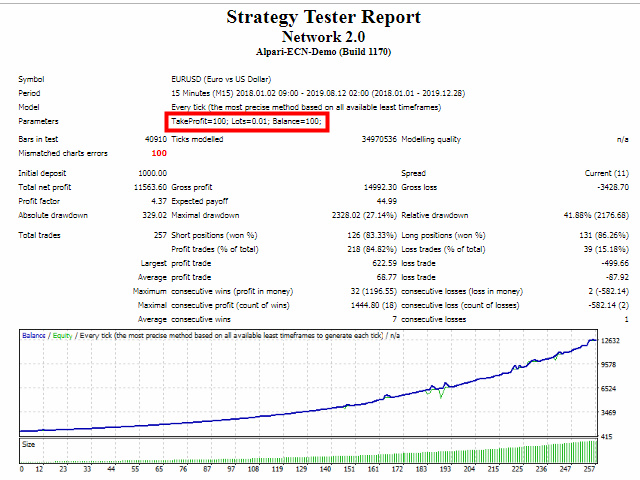Click 'TakeProfit=100; Lots=0.01; Balance=100;' text

pos(247,121)
